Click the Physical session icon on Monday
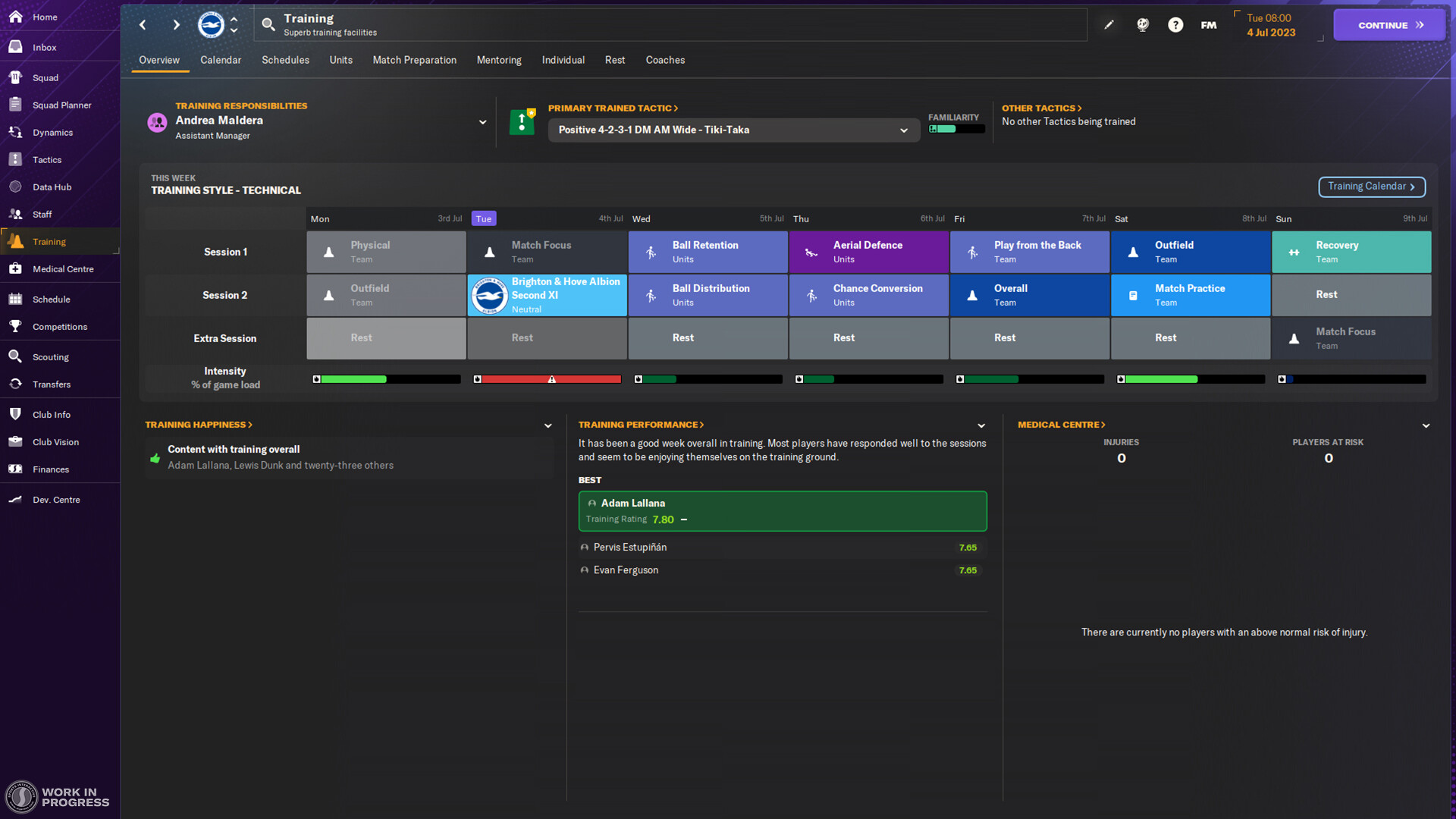This screenshot has width=1456, height=819. point(327,251)
